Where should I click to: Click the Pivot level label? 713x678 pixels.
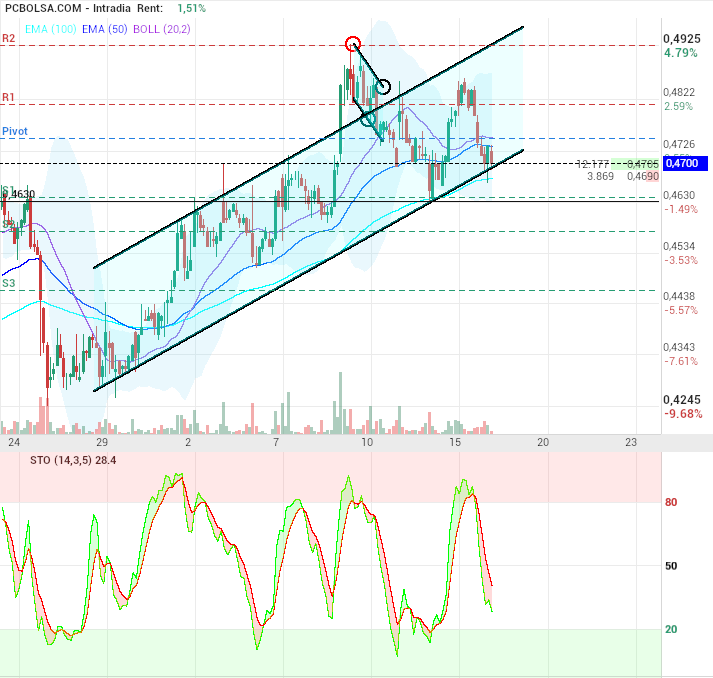[15, 132]
